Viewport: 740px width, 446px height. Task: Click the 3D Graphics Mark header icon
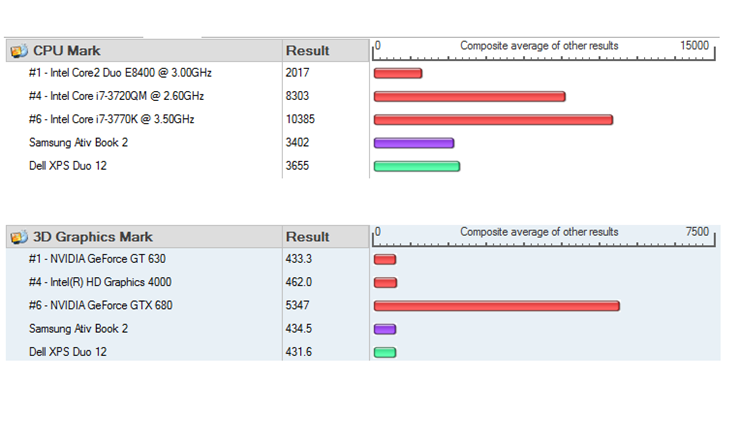point(19,237)
